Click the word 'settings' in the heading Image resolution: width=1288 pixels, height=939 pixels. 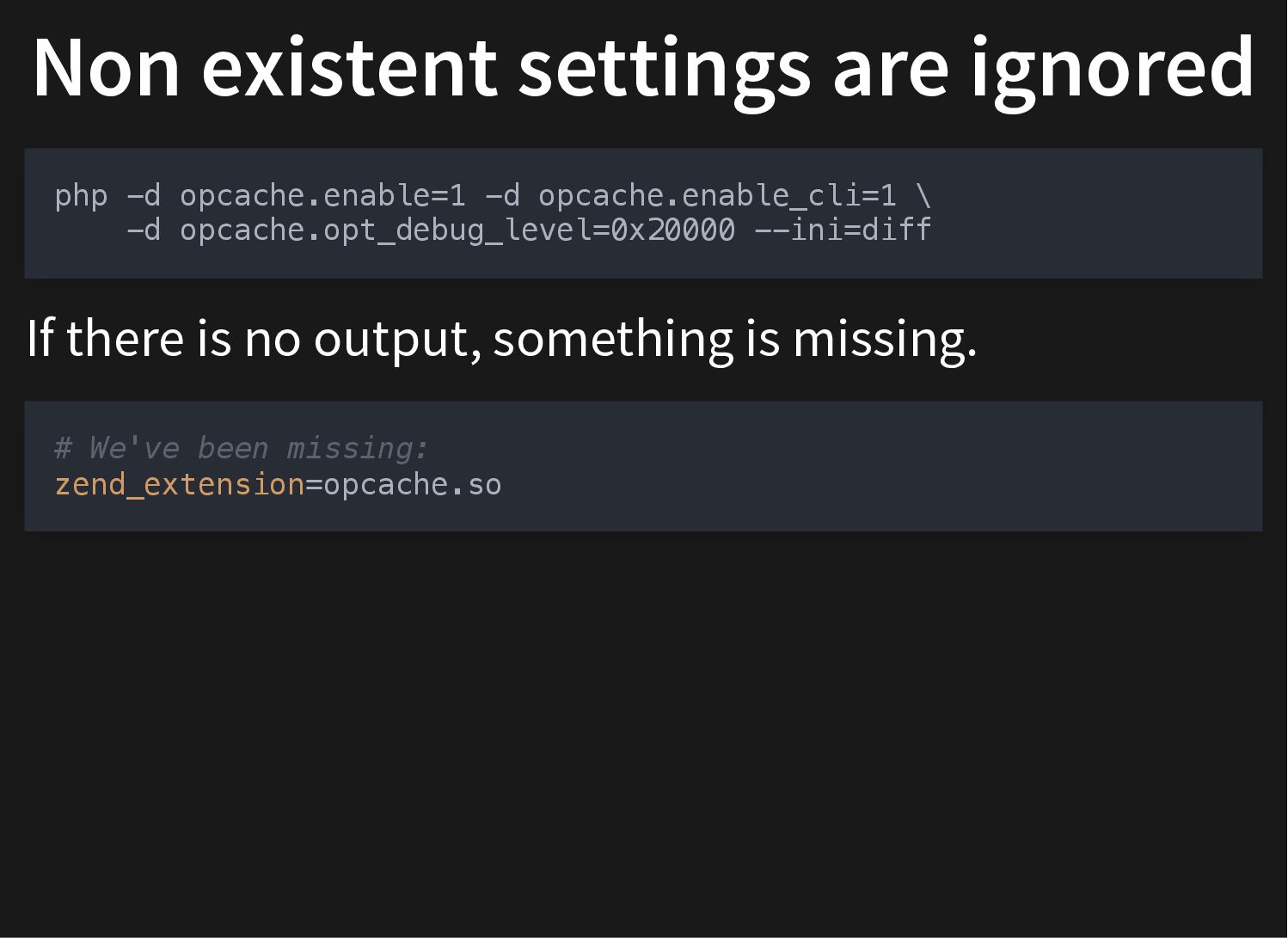point(664,71)
